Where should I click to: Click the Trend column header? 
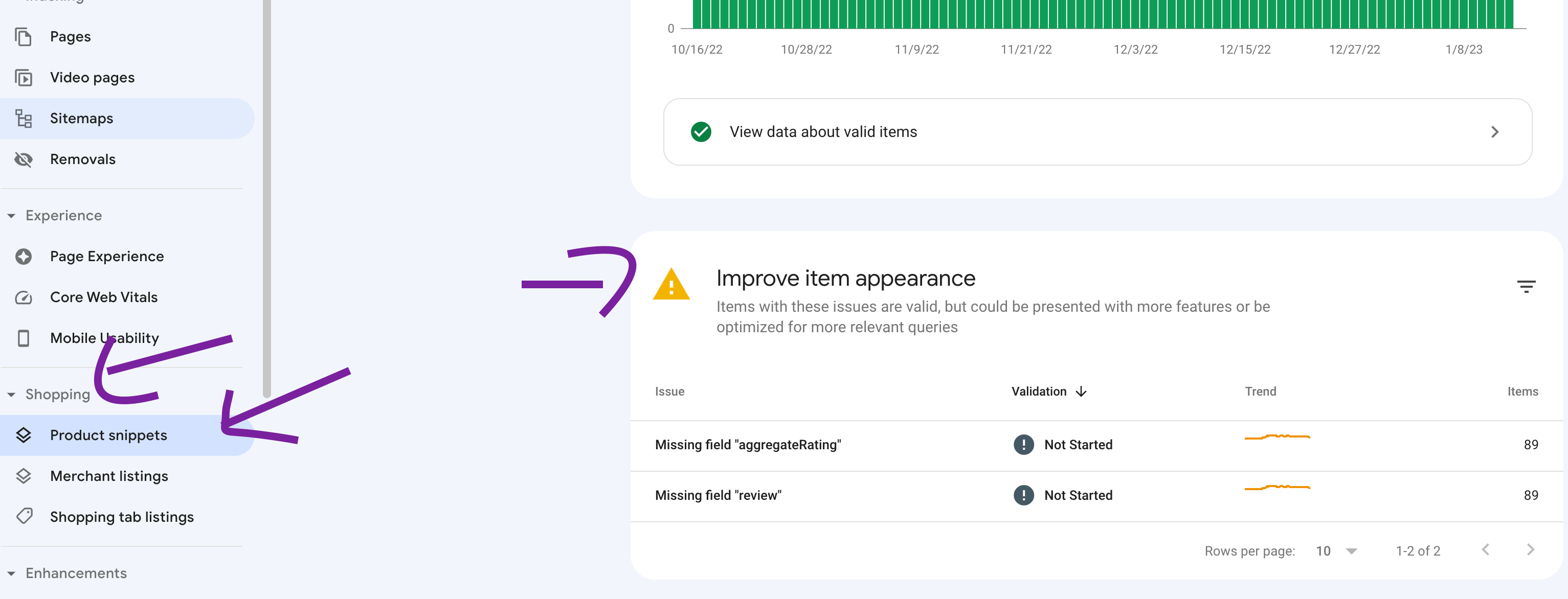tap(1260, 391)
